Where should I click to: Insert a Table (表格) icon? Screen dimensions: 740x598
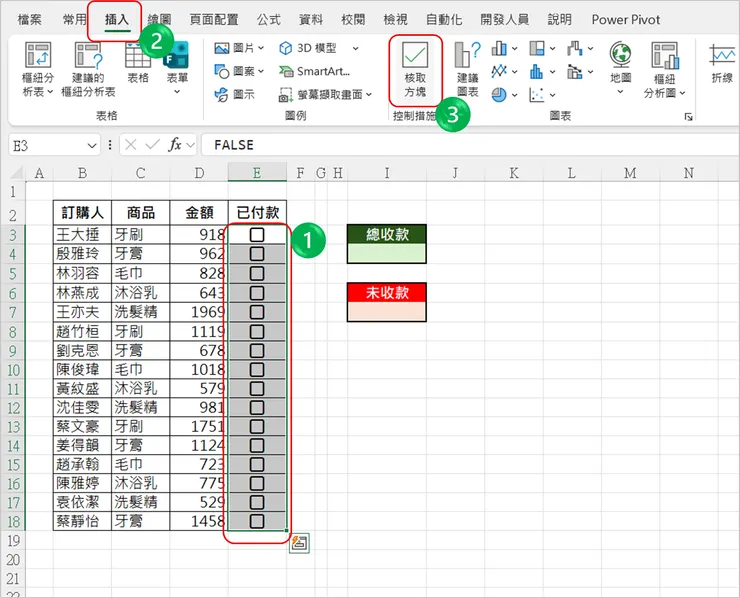138,56
